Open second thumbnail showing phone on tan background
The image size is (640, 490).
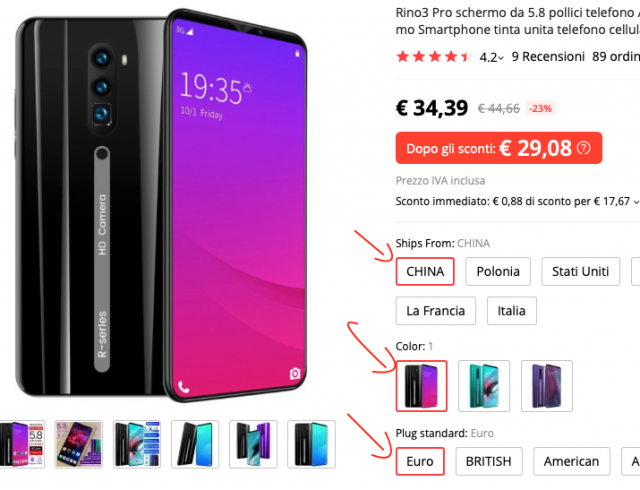(78, 444)
